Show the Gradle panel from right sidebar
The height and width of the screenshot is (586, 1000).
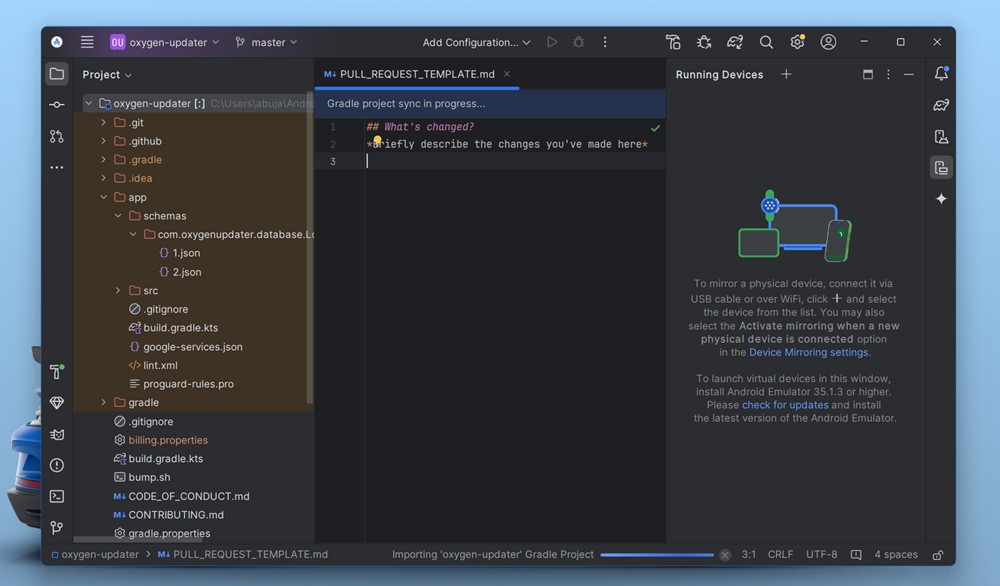940,105
